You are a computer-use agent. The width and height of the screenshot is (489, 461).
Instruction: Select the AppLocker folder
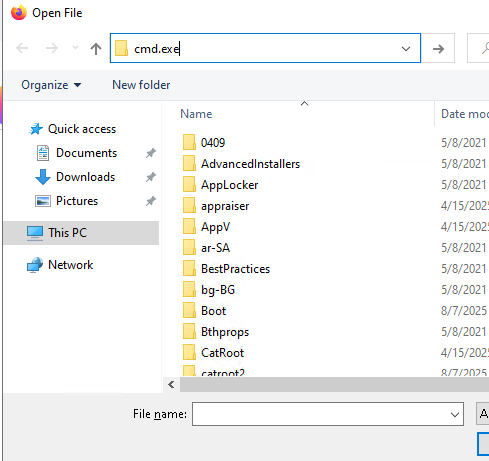tap(229, 185)
